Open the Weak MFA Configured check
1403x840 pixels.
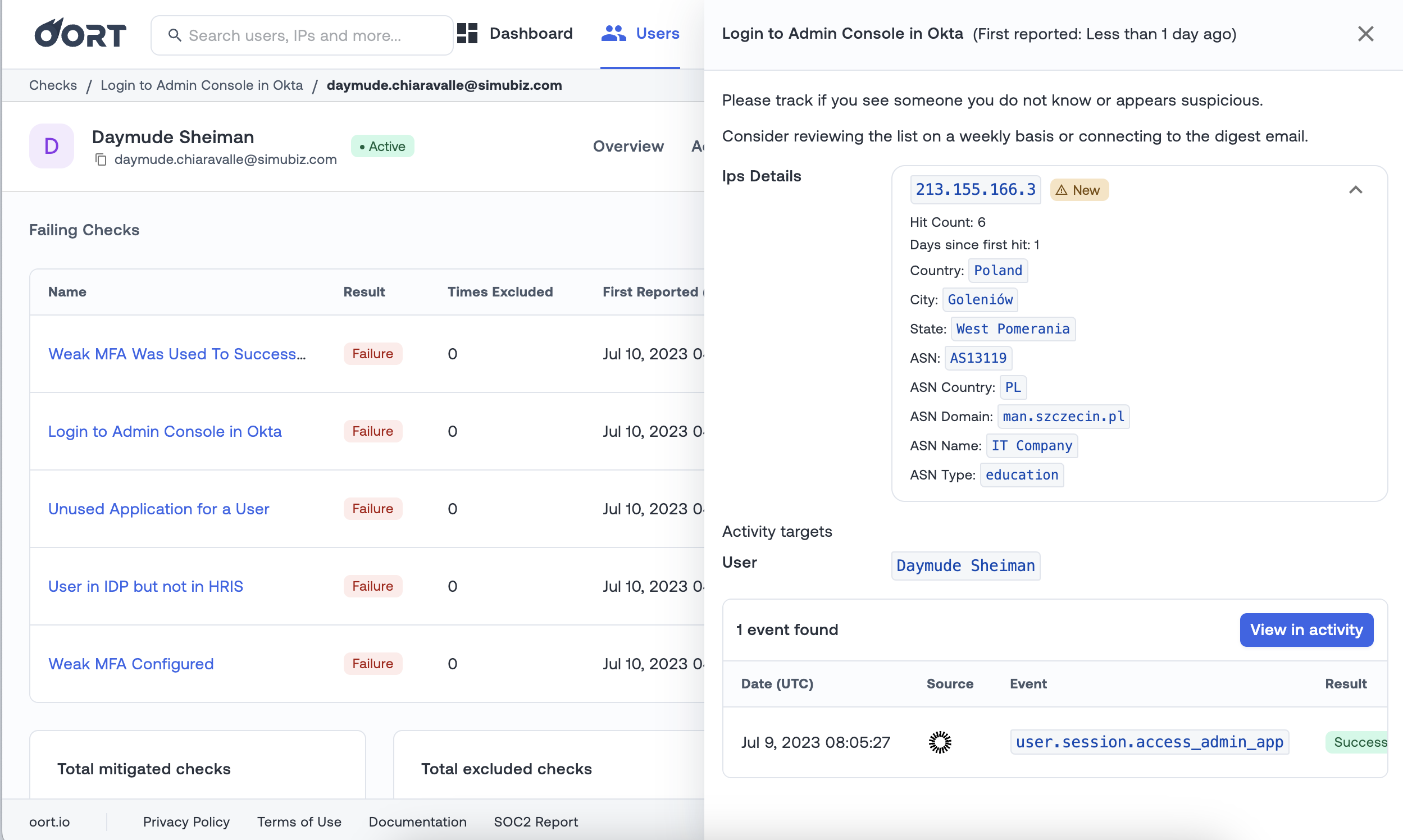131,663
